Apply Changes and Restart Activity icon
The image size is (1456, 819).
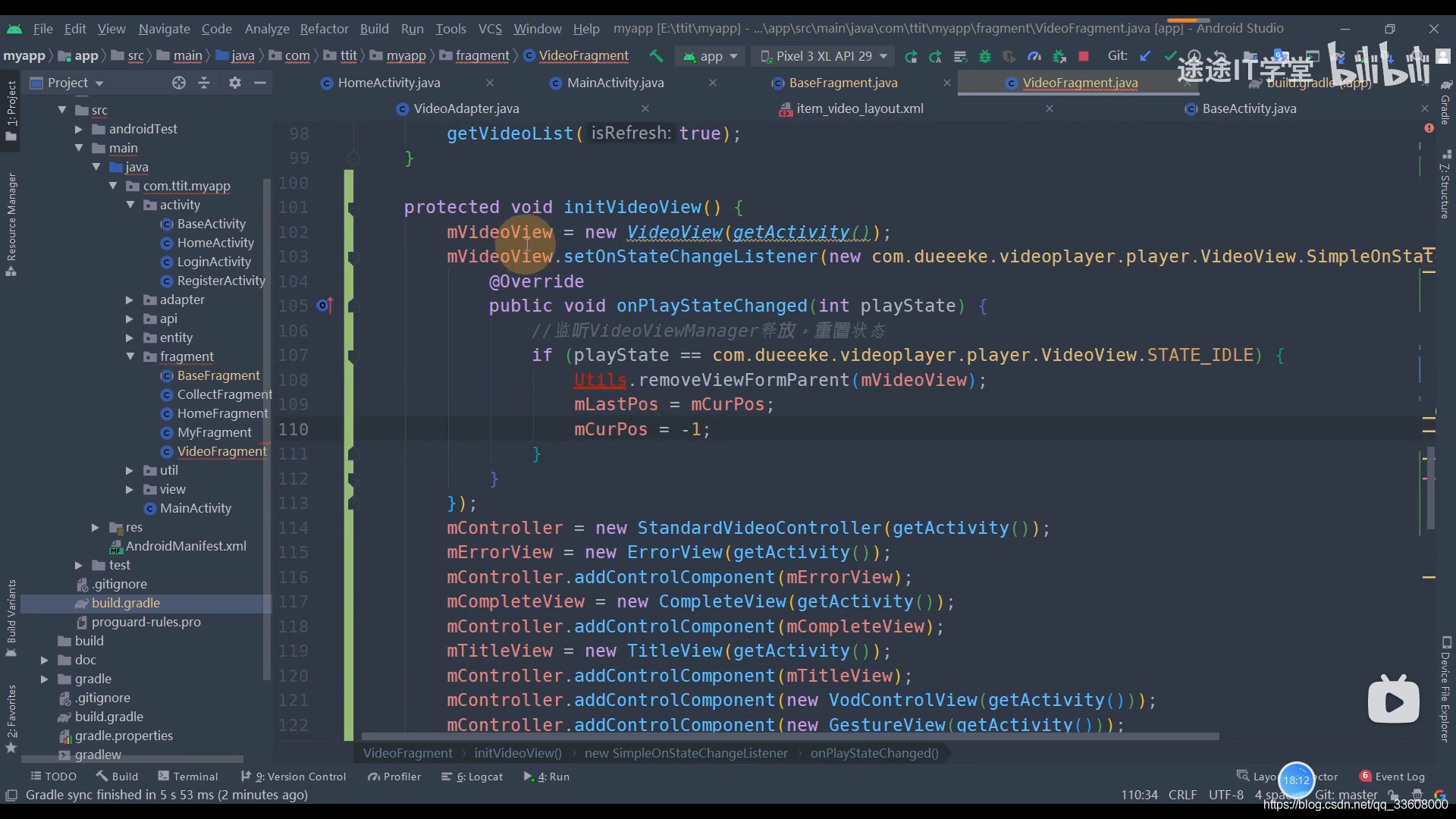pyautogui.click(x=936, y=56)
